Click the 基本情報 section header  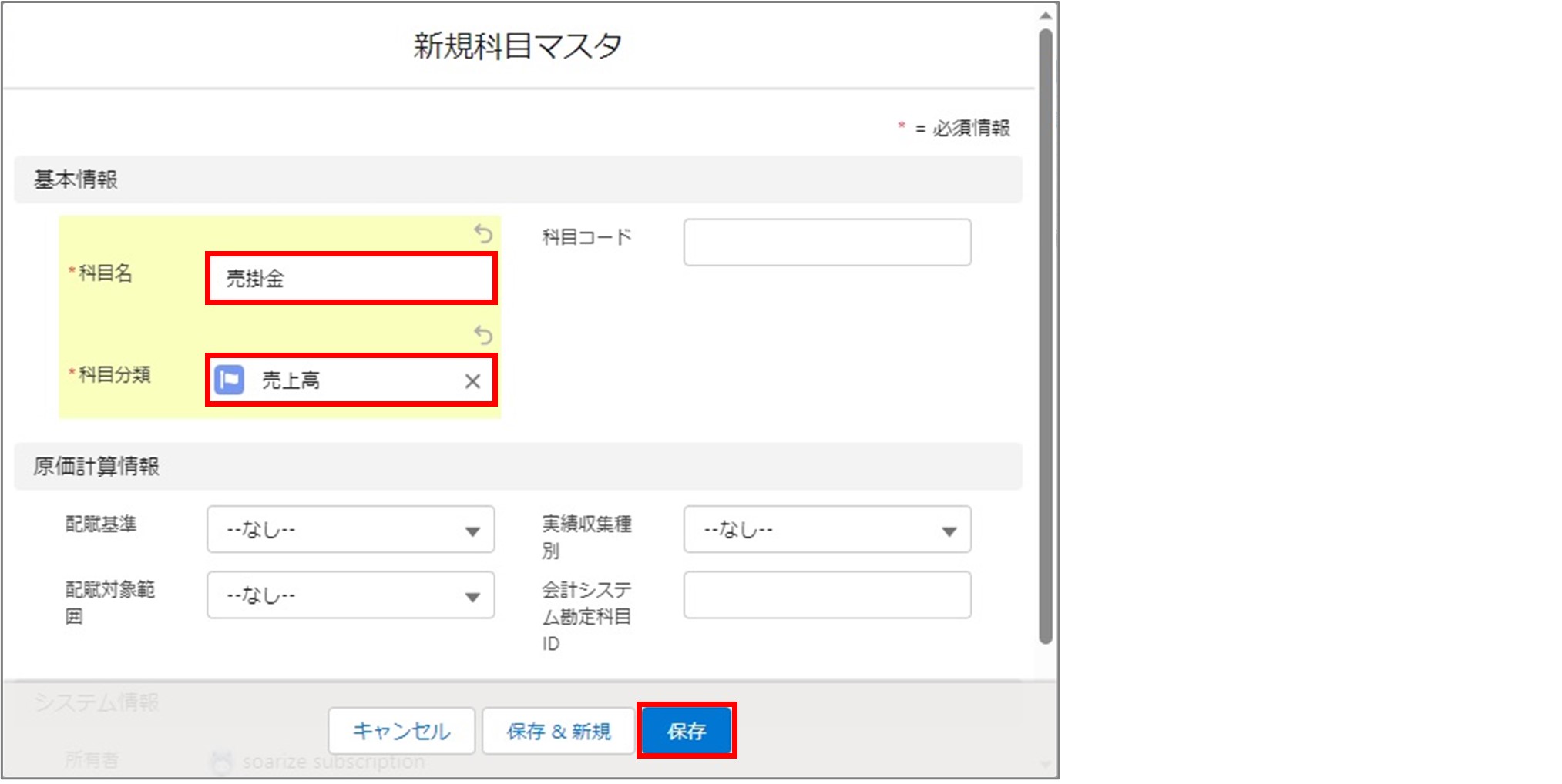pos(518,180)
